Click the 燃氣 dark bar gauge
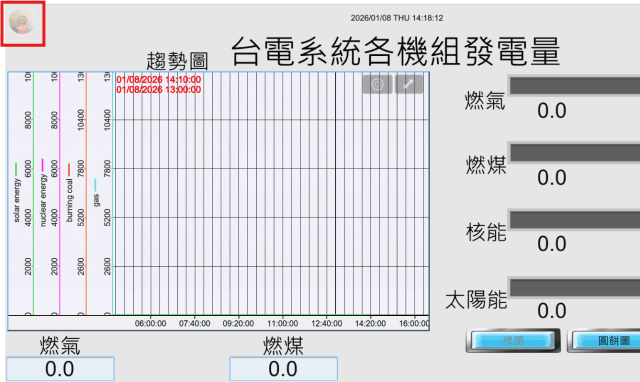Image resolution: width=640 pixels, height=382 pixels. (x=575, y=86)
